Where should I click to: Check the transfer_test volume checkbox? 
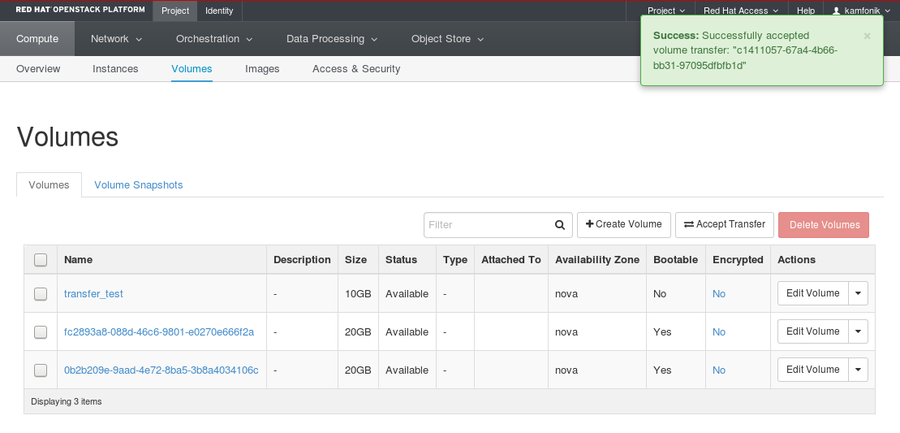(40, 294)
